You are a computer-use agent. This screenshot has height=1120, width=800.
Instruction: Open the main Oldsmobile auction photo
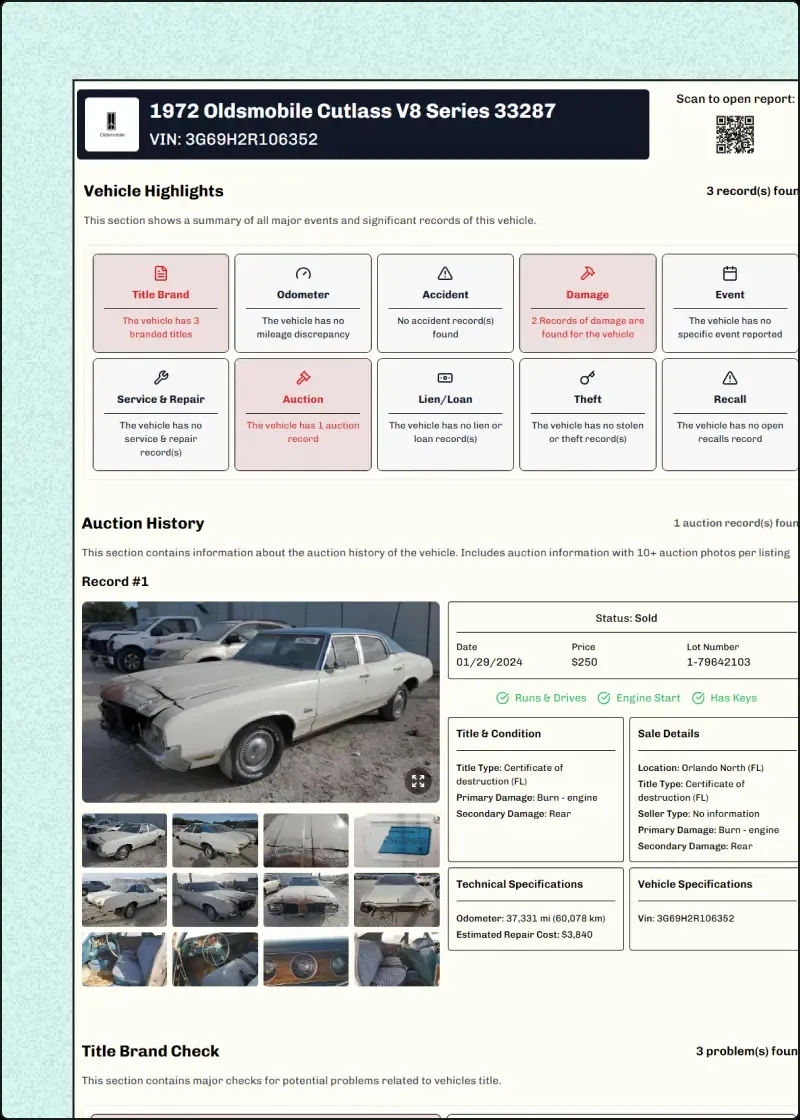tap(261, 701)
